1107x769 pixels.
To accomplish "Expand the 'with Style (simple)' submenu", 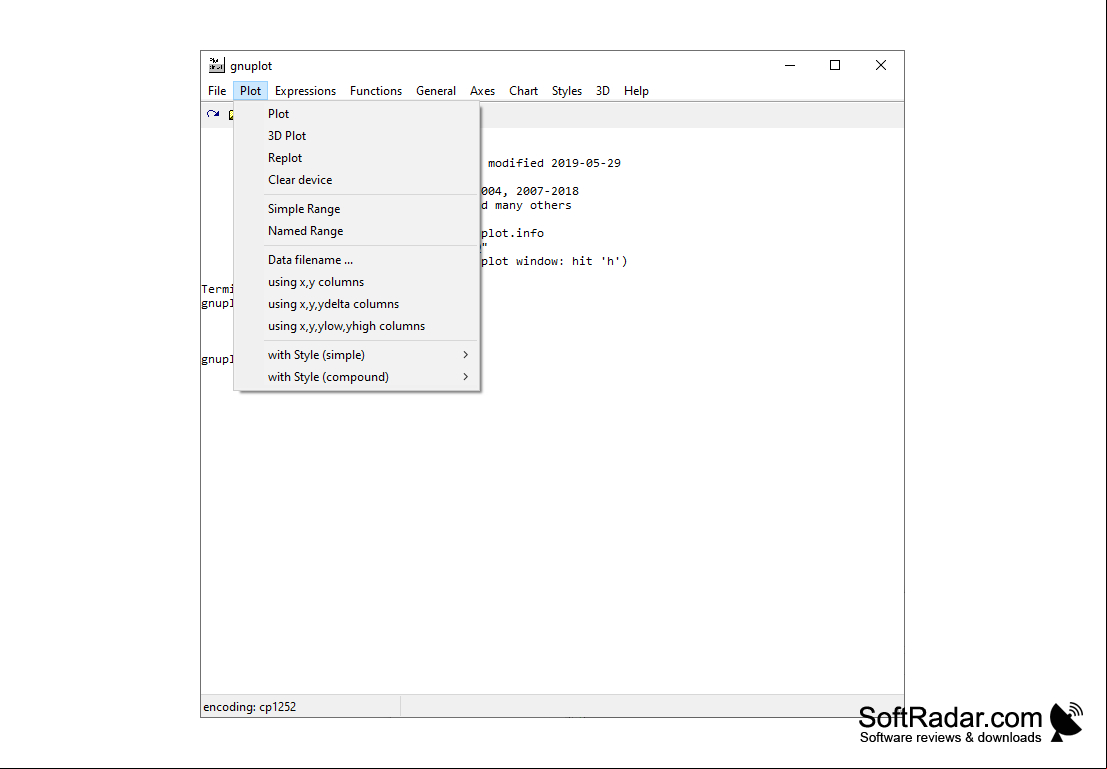I will [357, 354].
